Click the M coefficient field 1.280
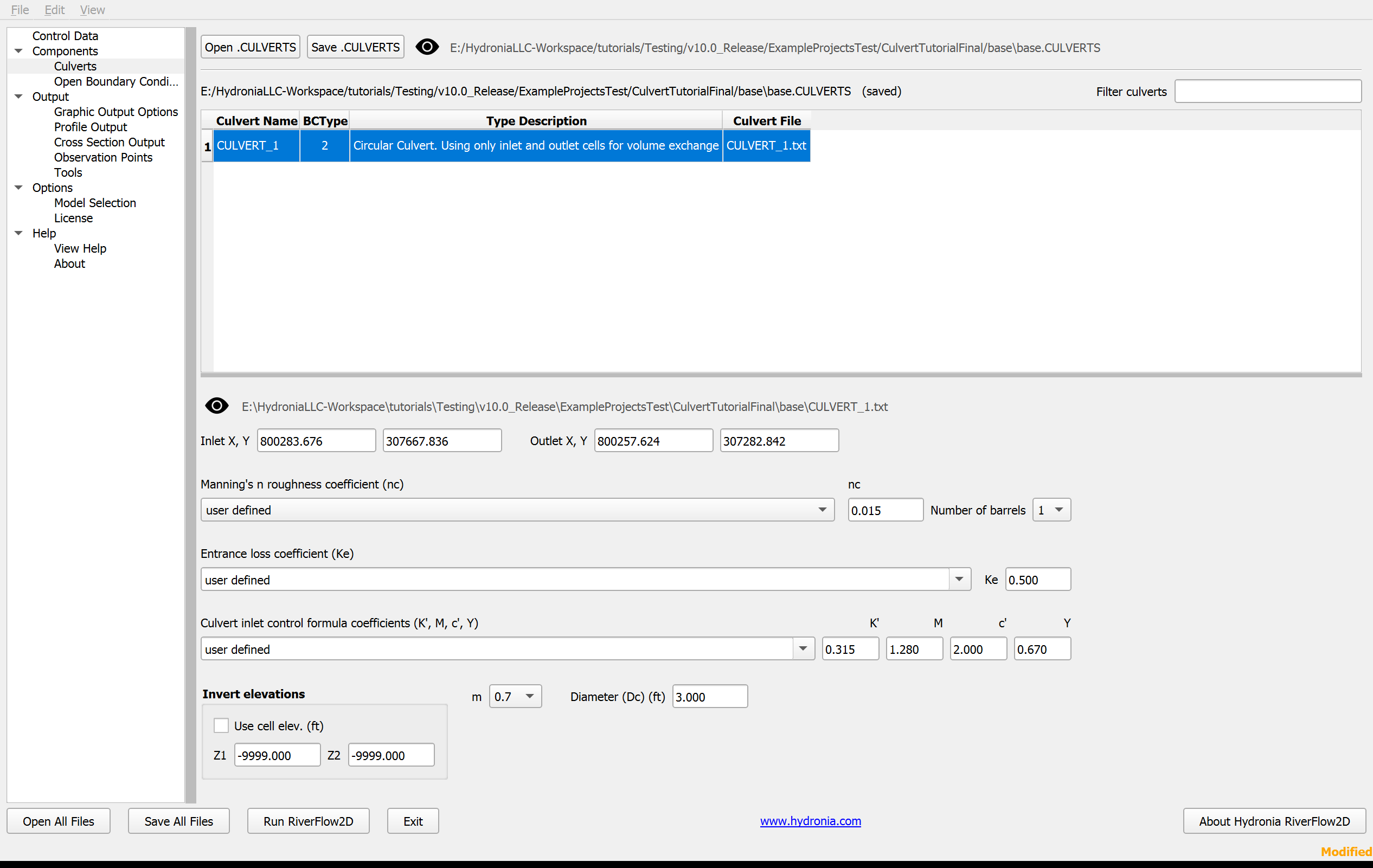The width and height of the screenshot is (1373, 868). (x=914, y=649)
